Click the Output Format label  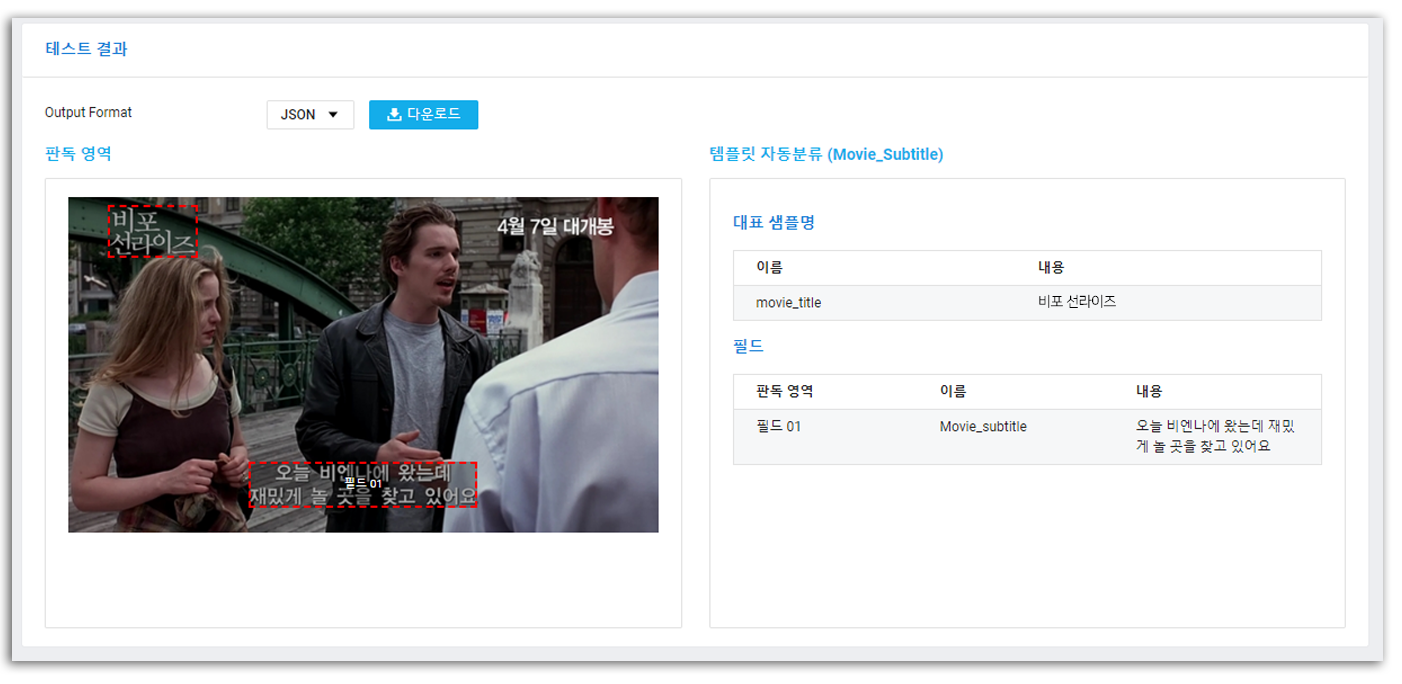coord(88,113)
